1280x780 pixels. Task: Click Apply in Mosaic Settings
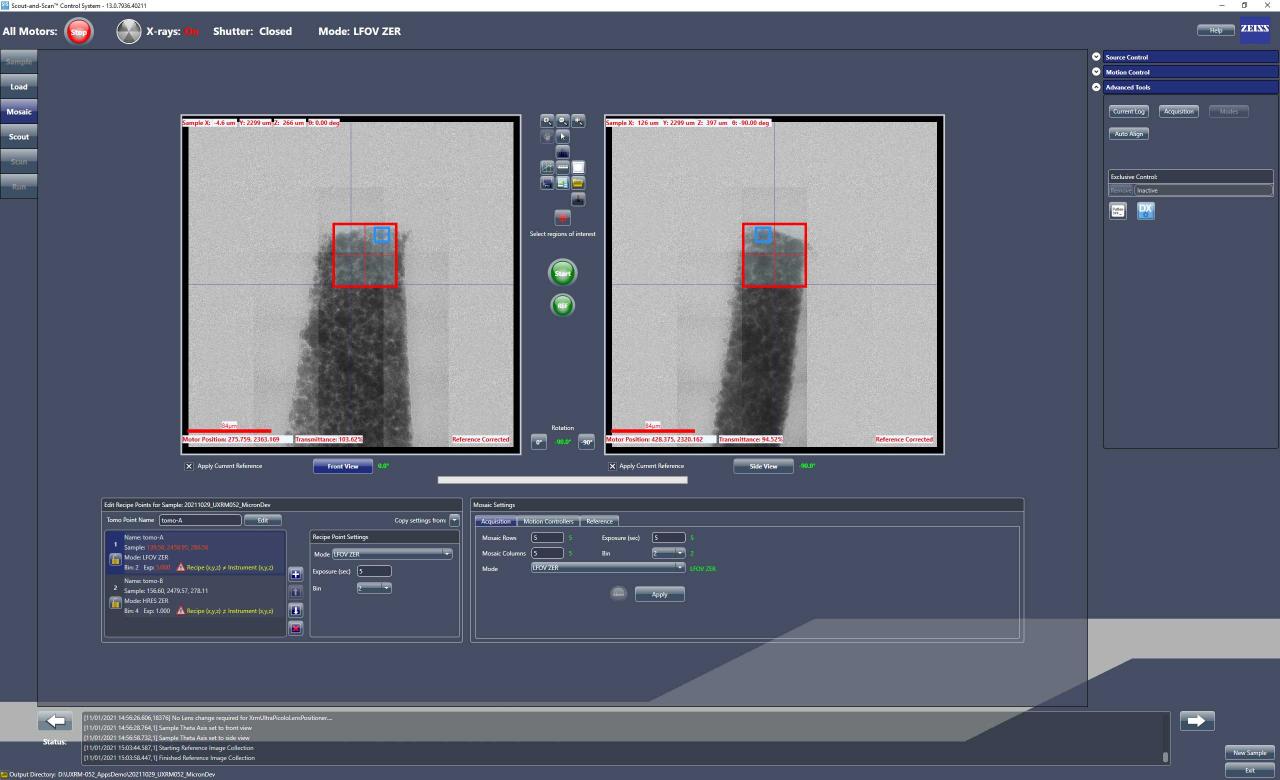pyautogui.click(x=660, y=593)
